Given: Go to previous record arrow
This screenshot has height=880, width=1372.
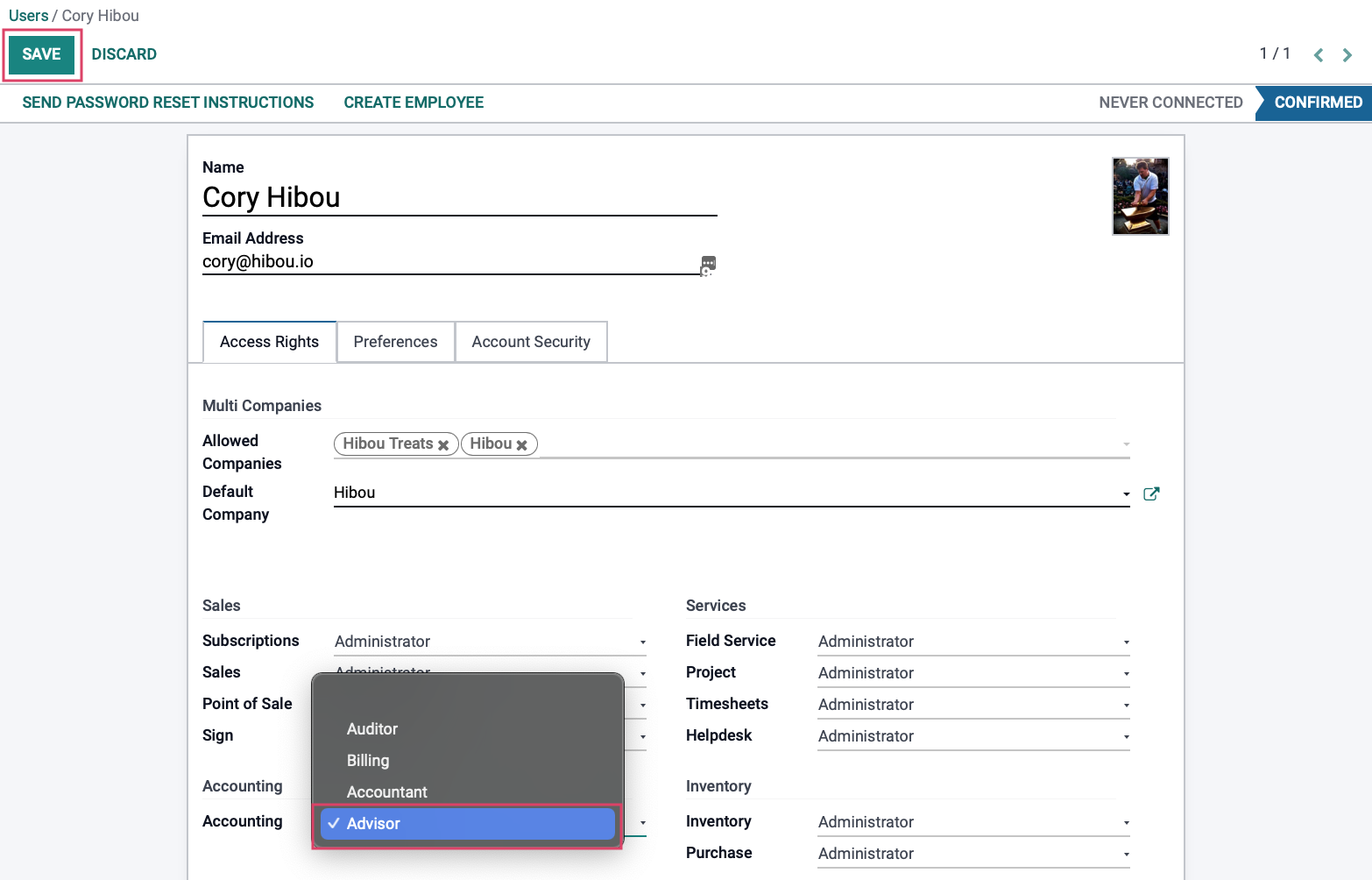Looking at the screenshot, I should pyautogui.click(x=1318, y=55).
